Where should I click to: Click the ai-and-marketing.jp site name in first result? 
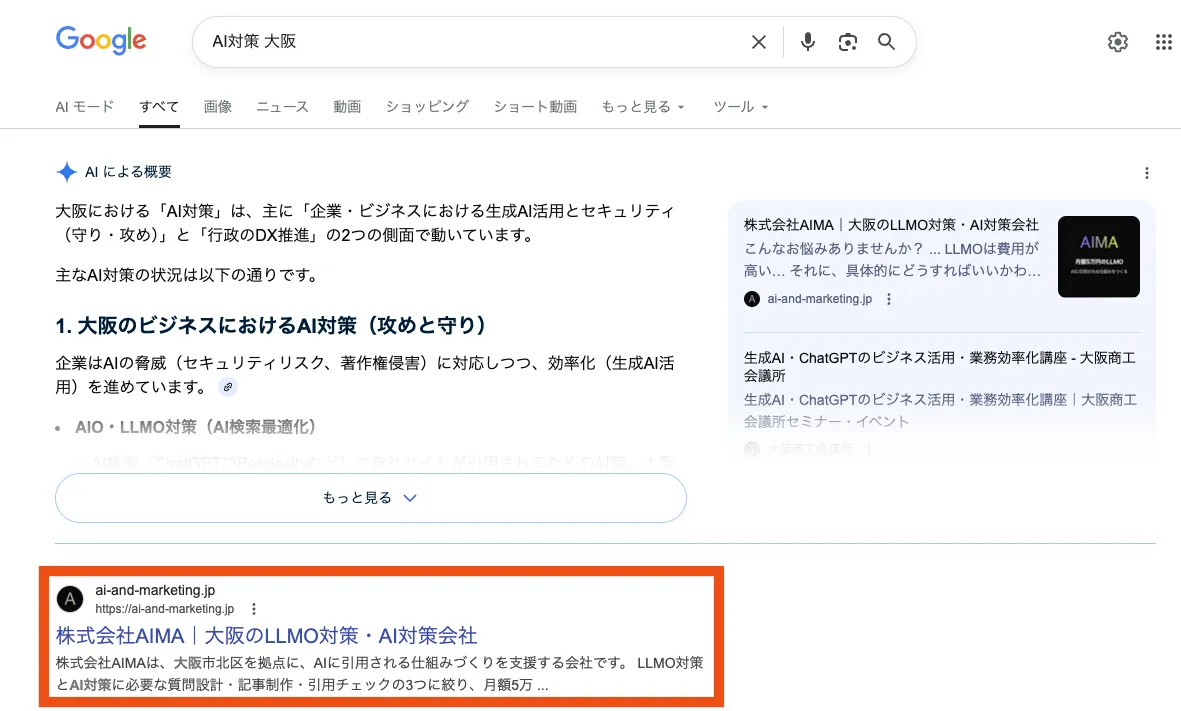(155, 590)
